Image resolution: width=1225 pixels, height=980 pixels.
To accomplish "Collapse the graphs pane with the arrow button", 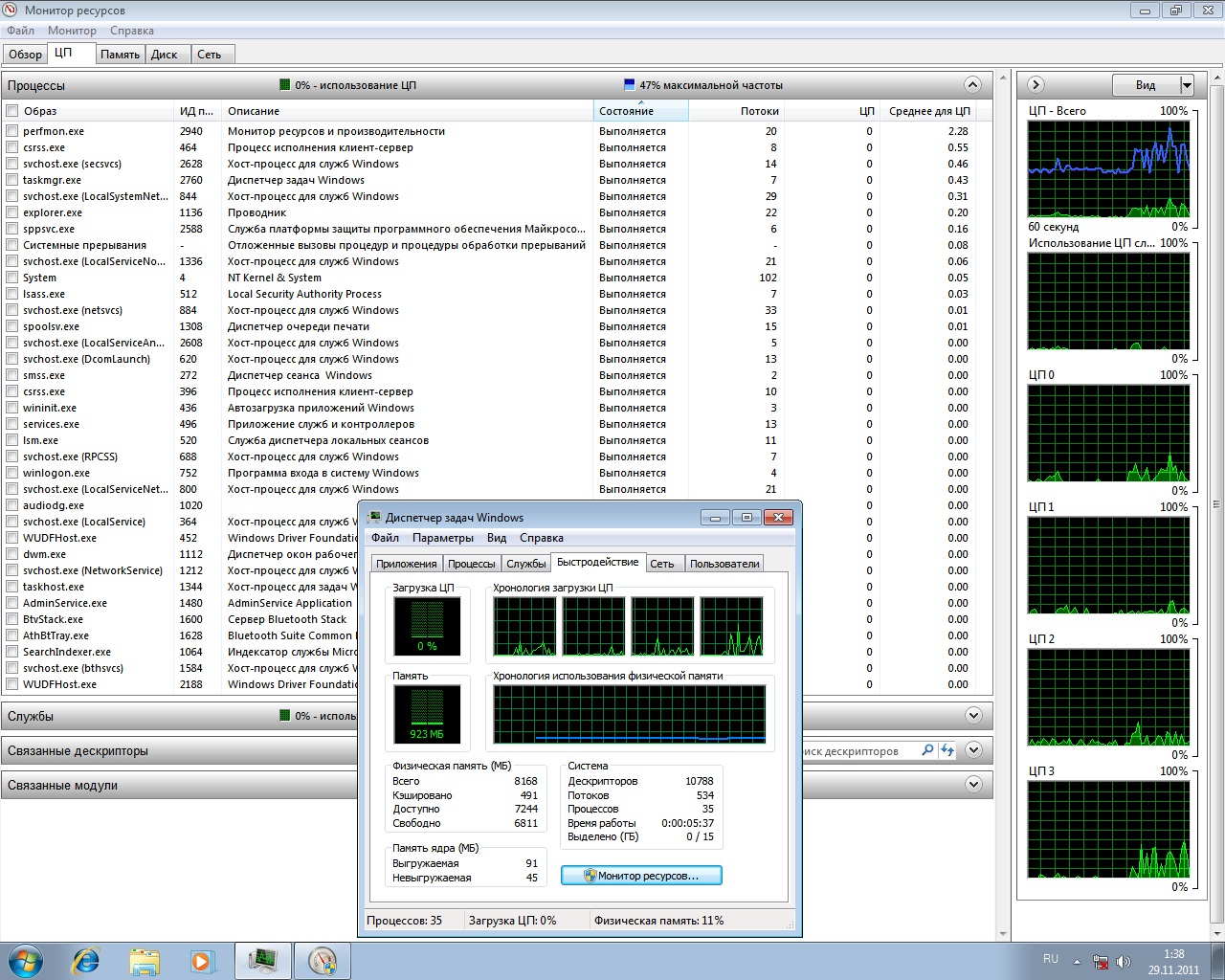I will 1036,84.
